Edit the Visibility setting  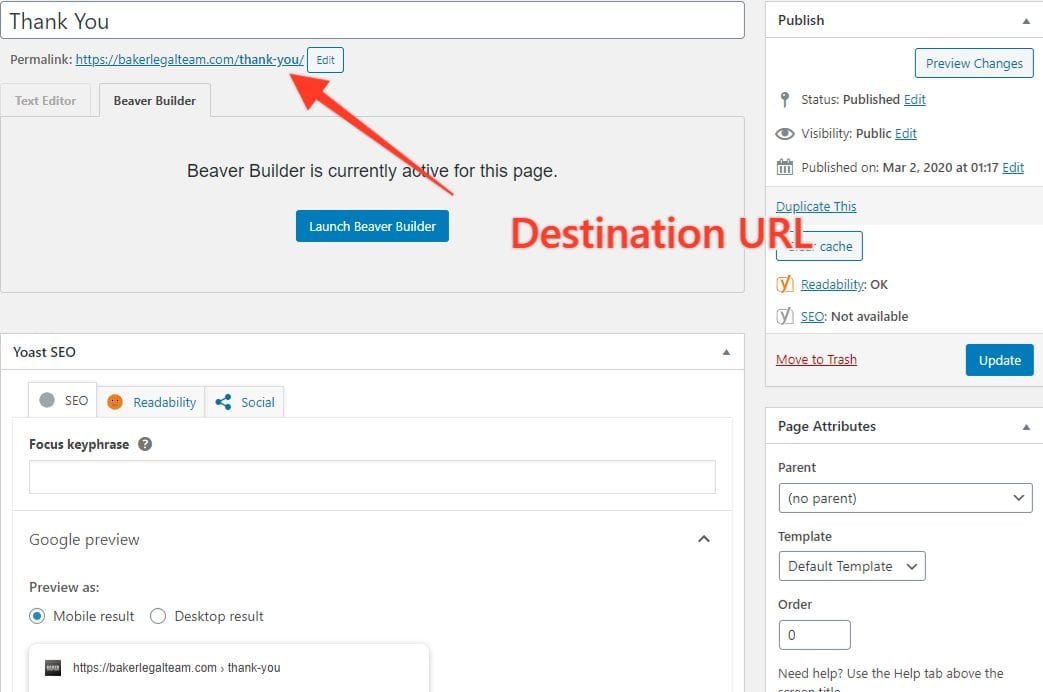pyautogui.click(x=905, y=133)
